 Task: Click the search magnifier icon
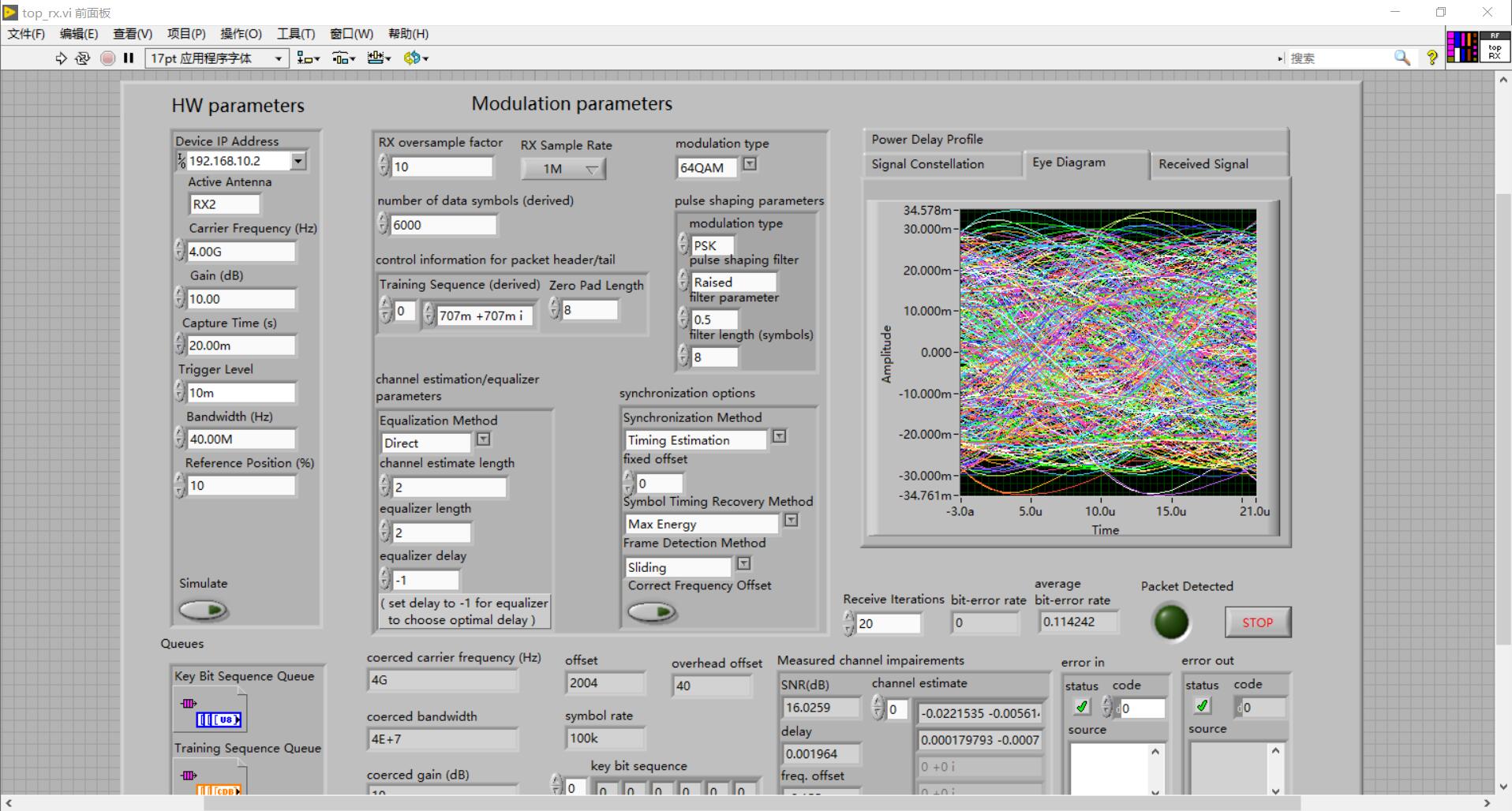point(1402,58)
